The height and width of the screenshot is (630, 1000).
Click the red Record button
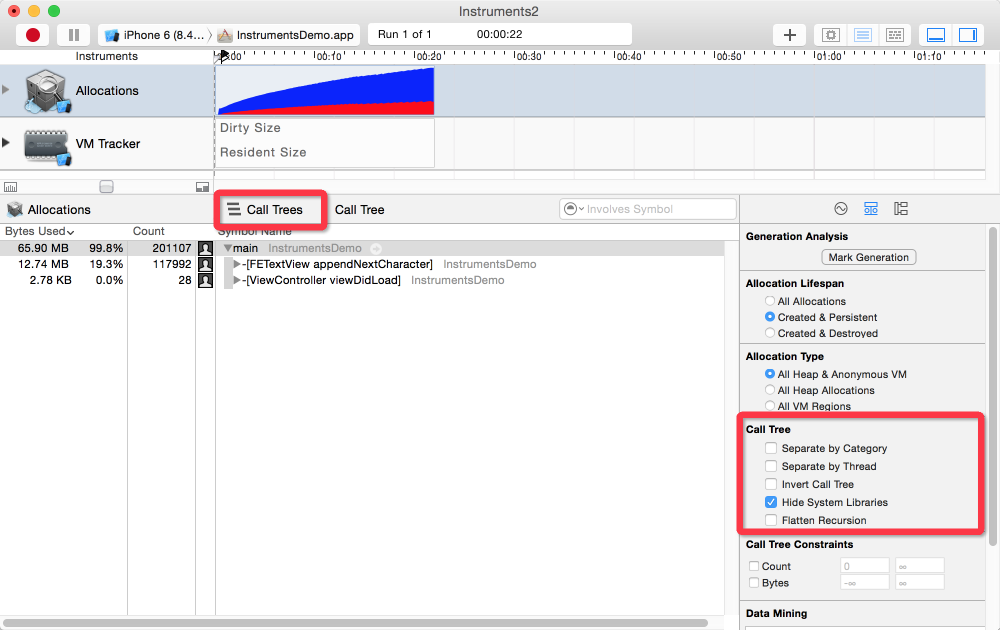click(x=33, y=35)
